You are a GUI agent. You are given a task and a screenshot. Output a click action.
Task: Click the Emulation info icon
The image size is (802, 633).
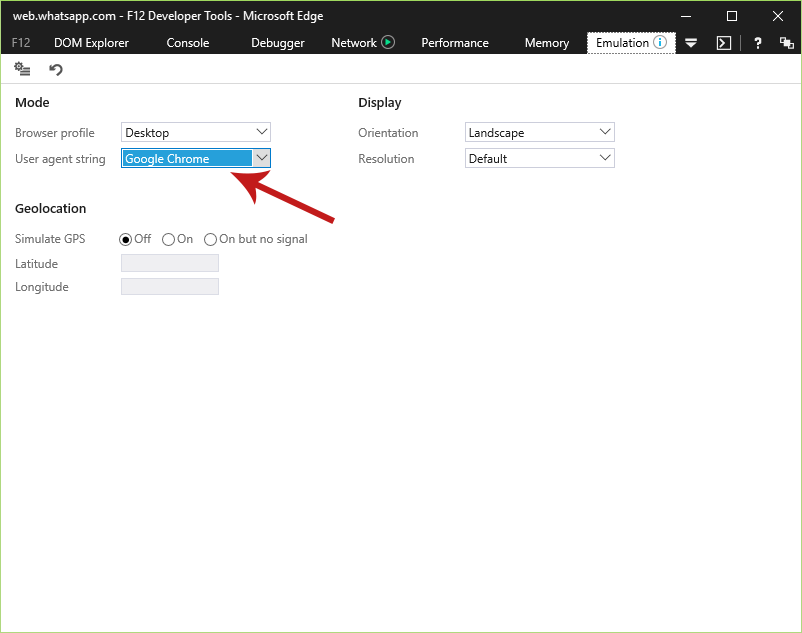[x=660, y=42]
